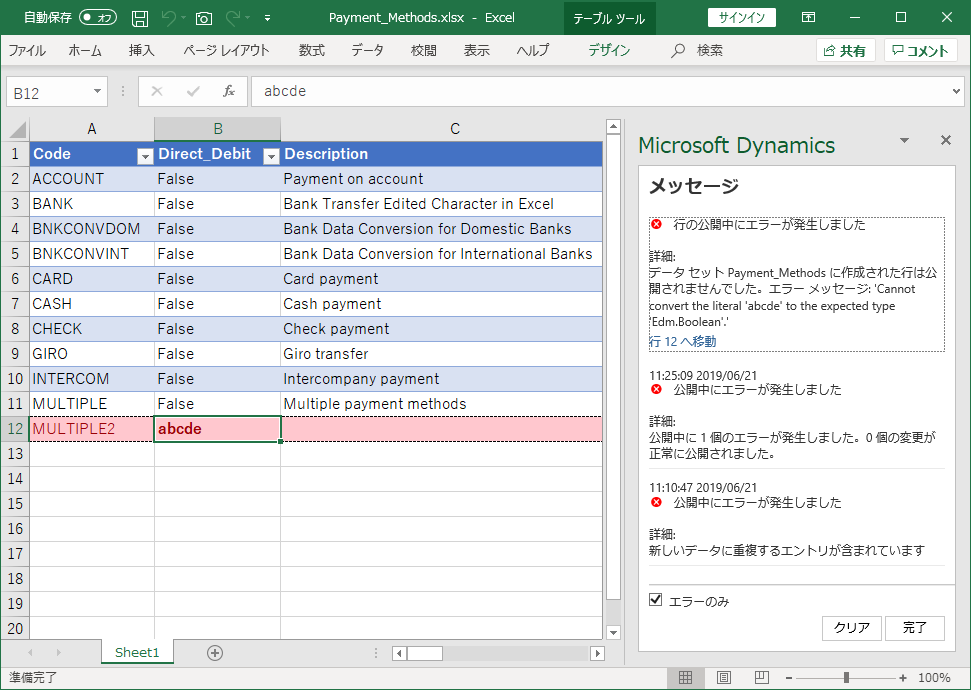The height and width of the screenshot is (690, 971).
Task: Open Microsoft Dynamics pane options arrow
Action: (904, 141)
